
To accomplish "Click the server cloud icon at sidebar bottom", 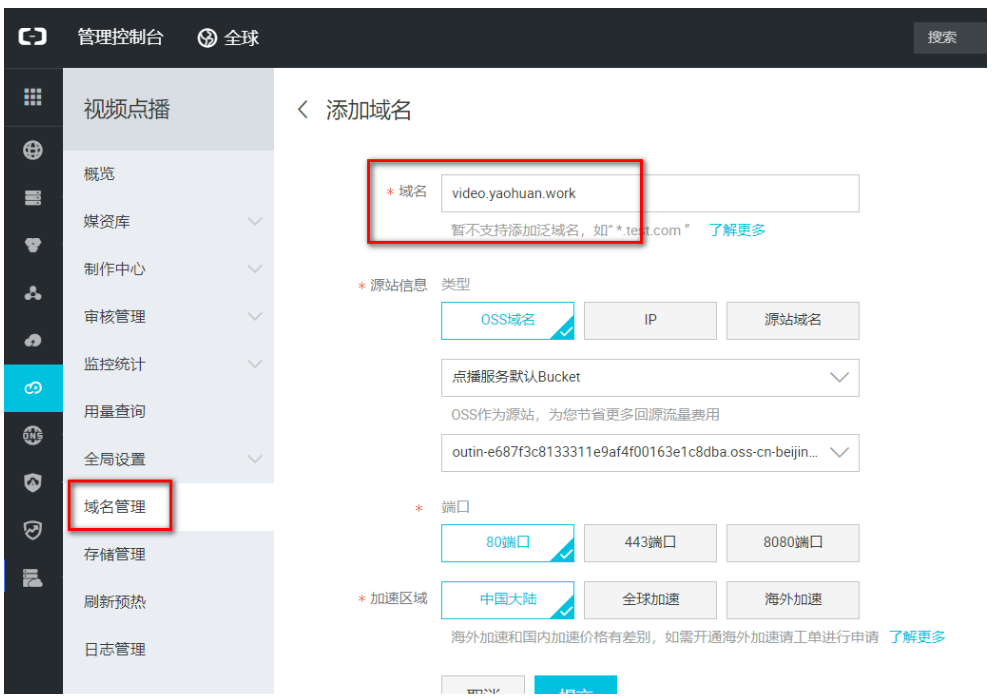I will 33,578.
